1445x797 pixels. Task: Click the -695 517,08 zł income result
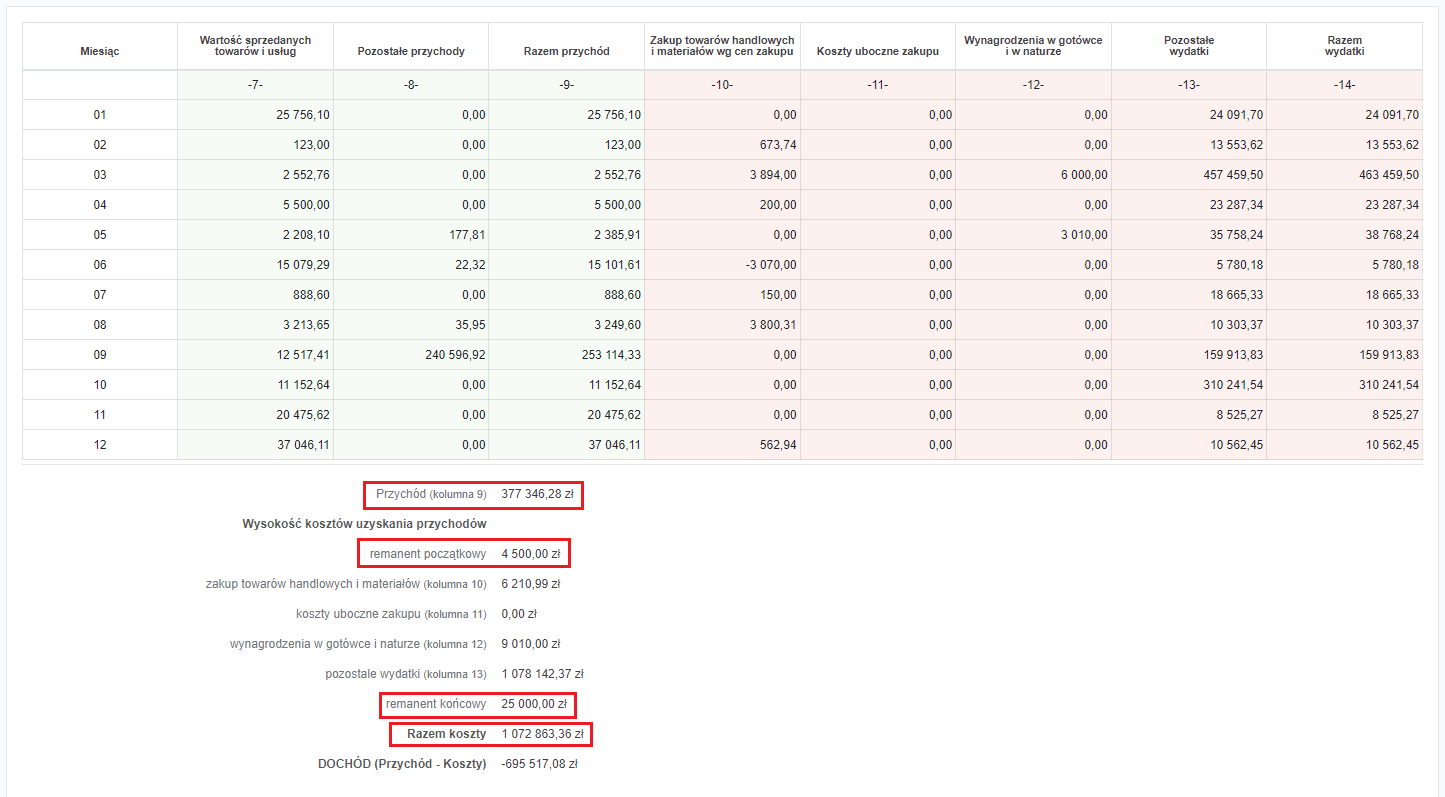click(x=540, y=764)
